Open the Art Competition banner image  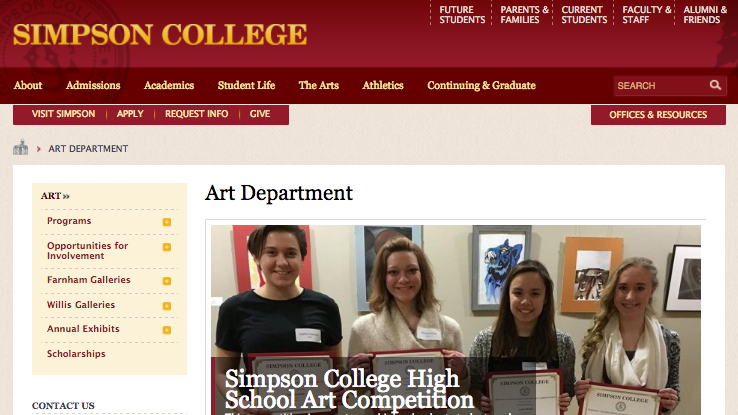pos(456,320)
